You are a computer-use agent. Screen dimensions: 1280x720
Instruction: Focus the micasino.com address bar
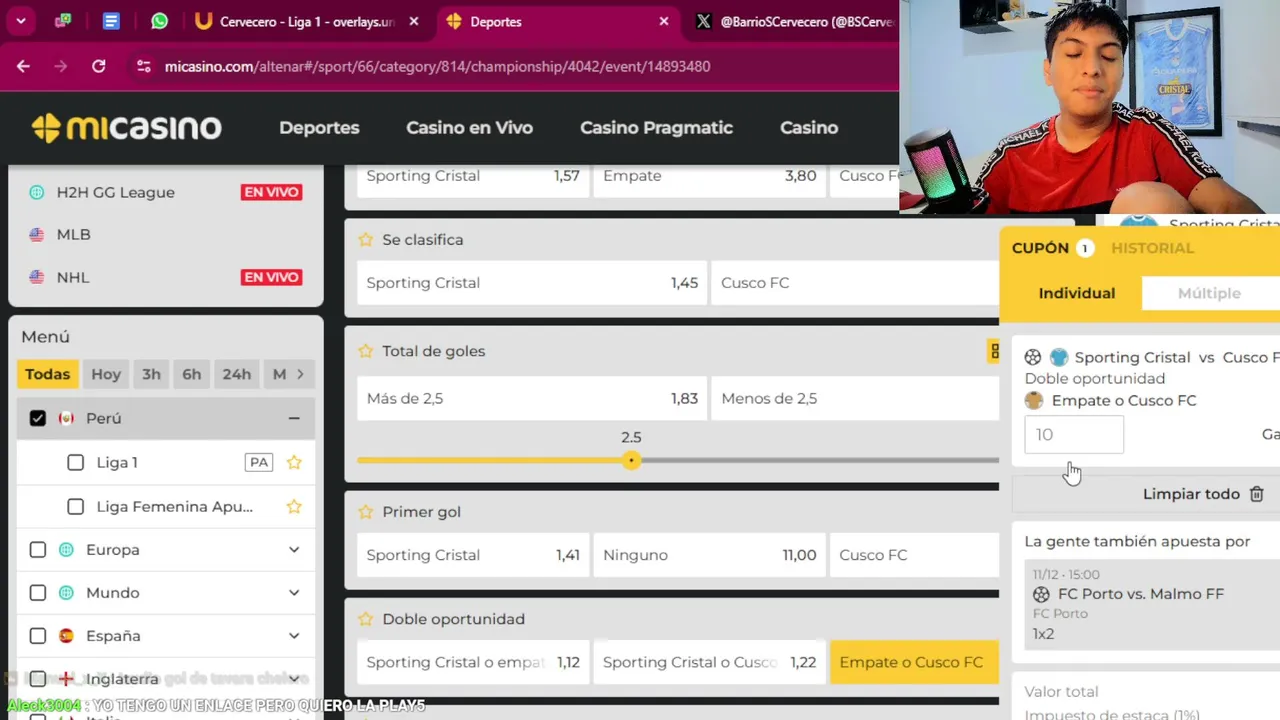[437, 66]
